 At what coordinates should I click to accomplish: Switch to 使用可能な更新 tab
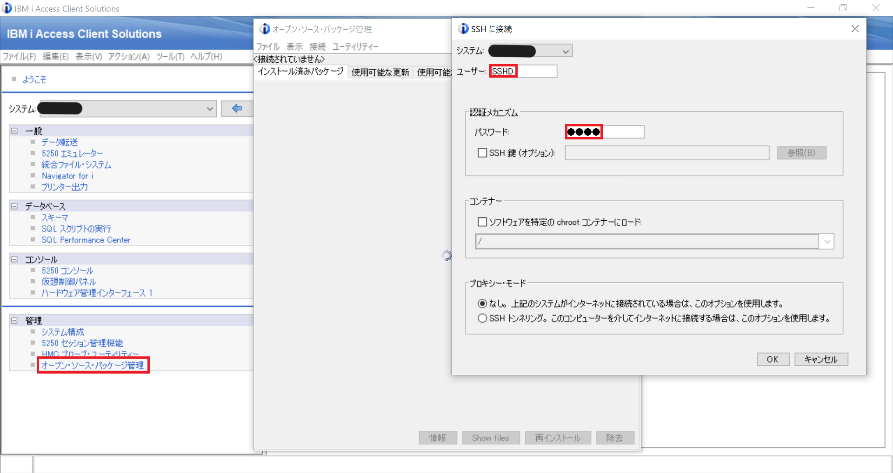tap(380, 72)
